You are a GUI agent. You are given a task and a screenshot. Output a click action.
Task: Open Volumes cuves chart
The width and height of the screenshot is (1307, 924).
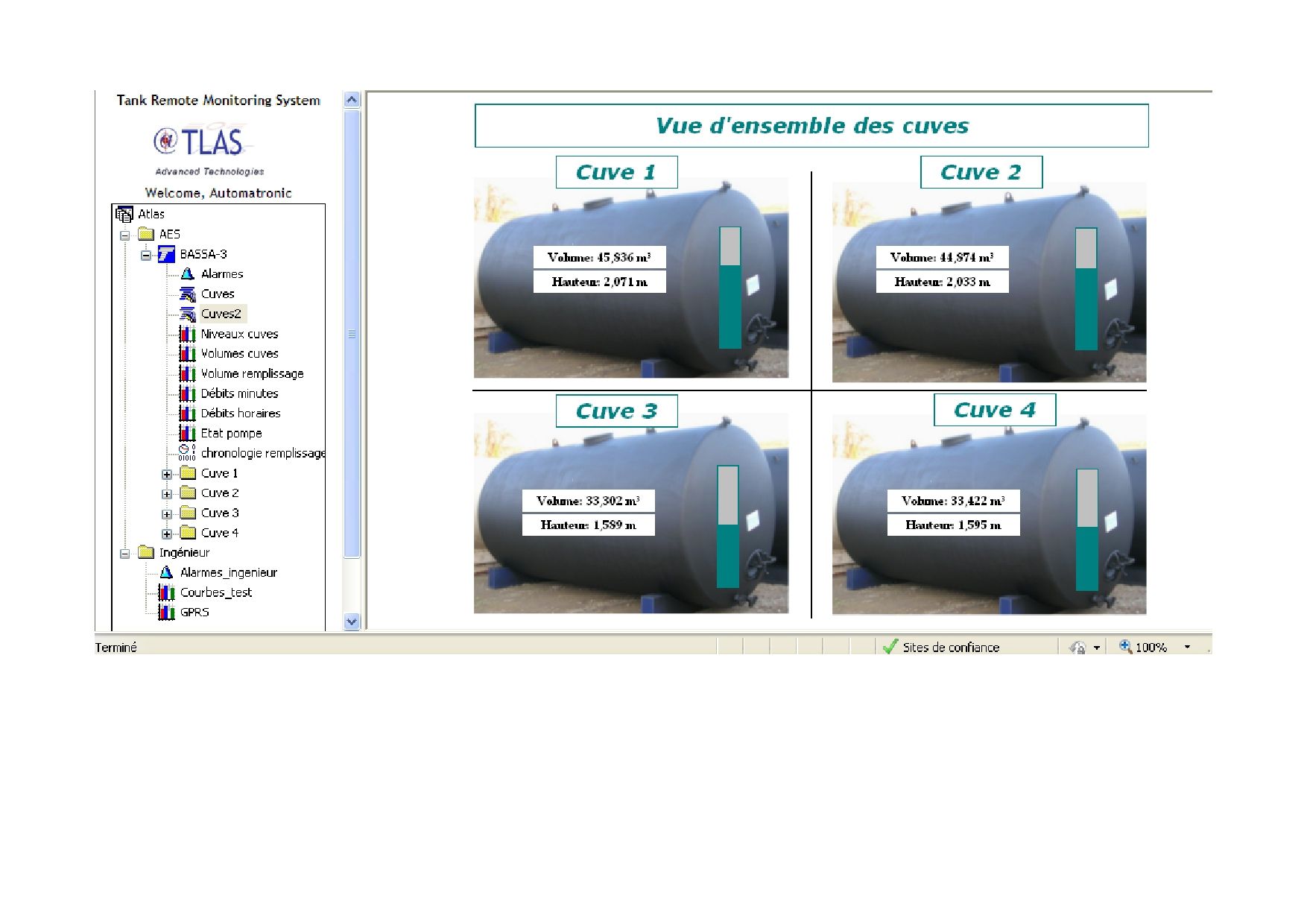coord(239,354)
